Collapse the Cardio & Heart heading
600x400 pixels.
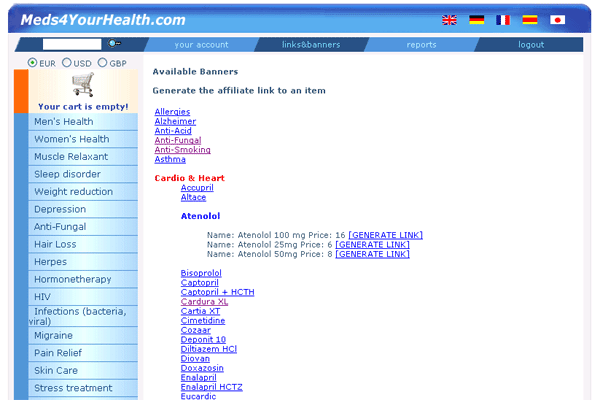(189, 178)
